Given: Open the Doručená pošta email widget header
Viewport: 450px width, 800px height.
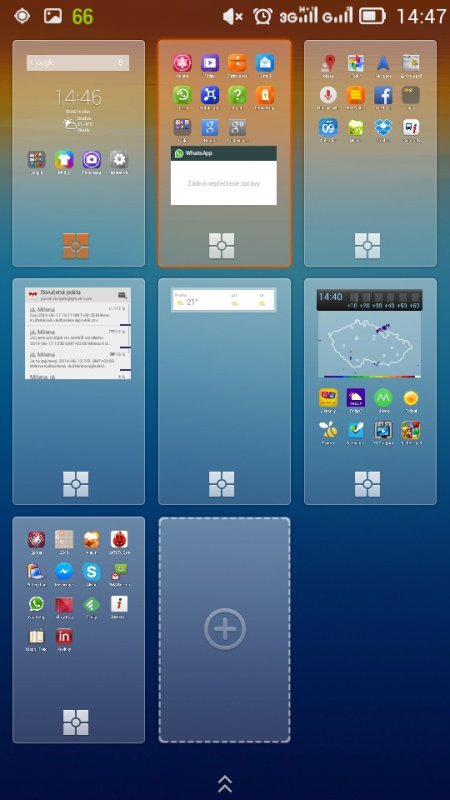Looking at the screenshot, I should 78,294.
